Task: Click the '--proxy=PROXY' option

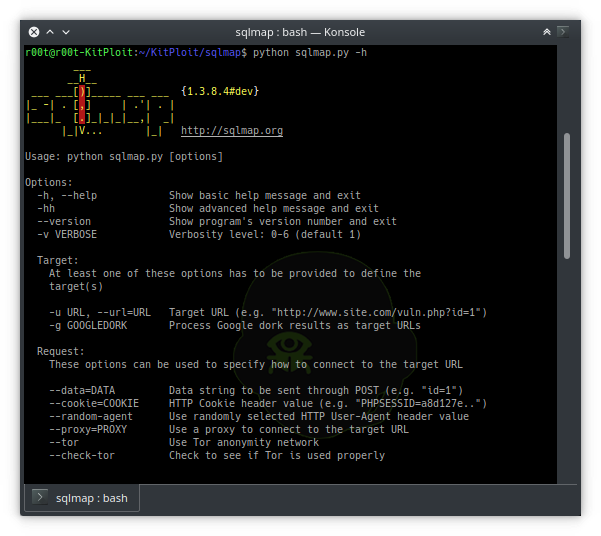Action: coord(88,429)
